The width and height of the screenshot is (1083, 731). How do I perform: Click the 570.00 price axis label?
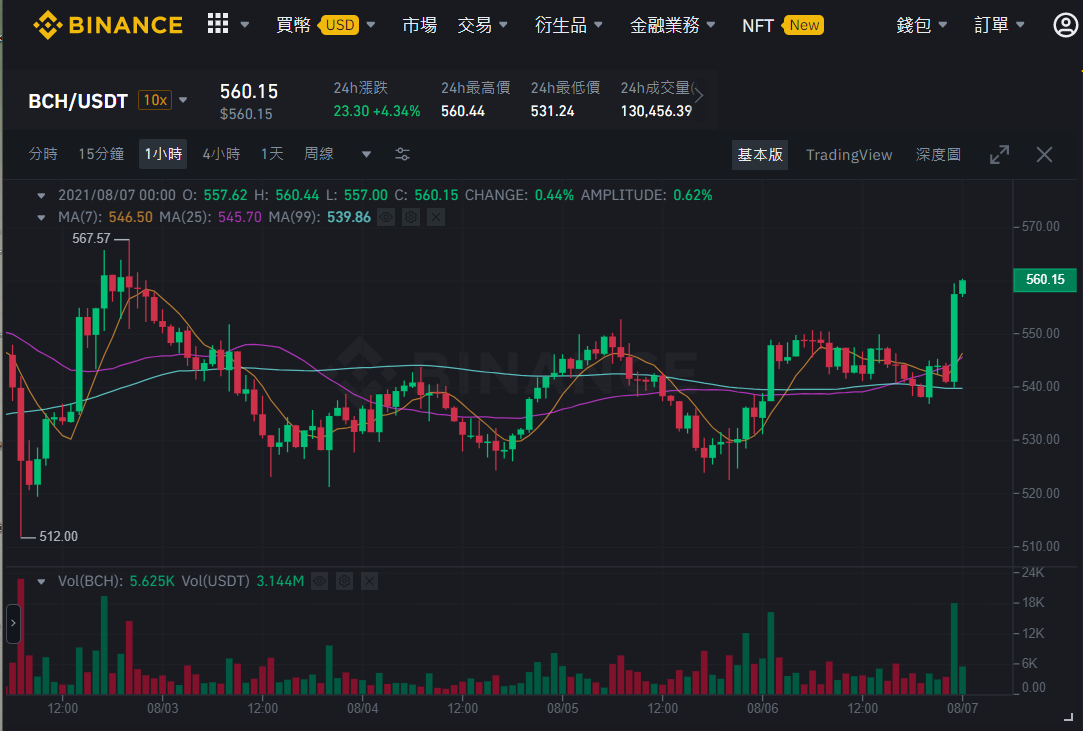(x=1041, y=227)
